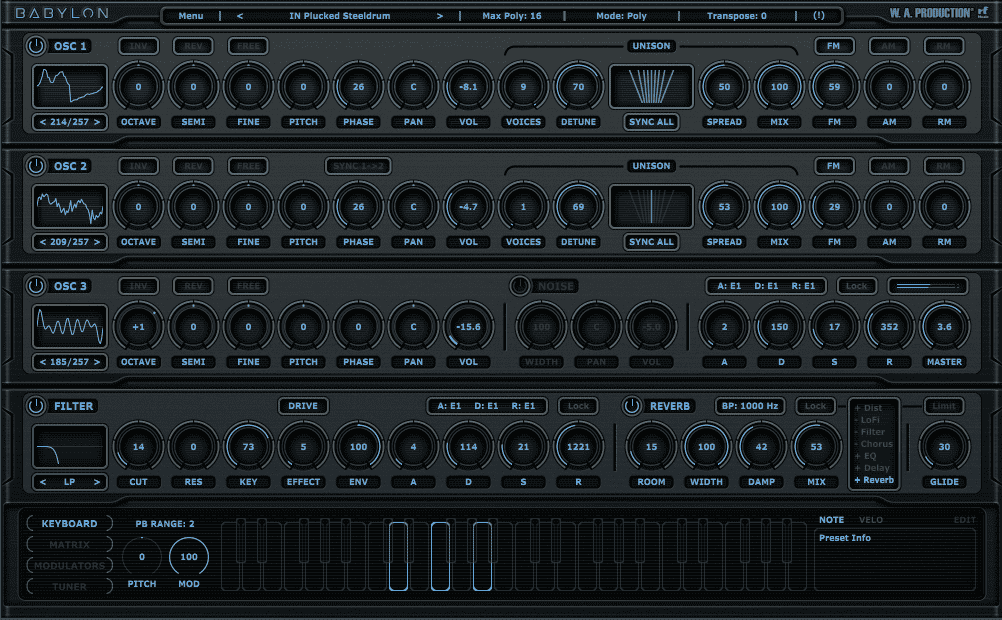Switch to the KEYBOARD tab
The width and height of the screenshot is (1002, 620).
(x=70, y=523)
